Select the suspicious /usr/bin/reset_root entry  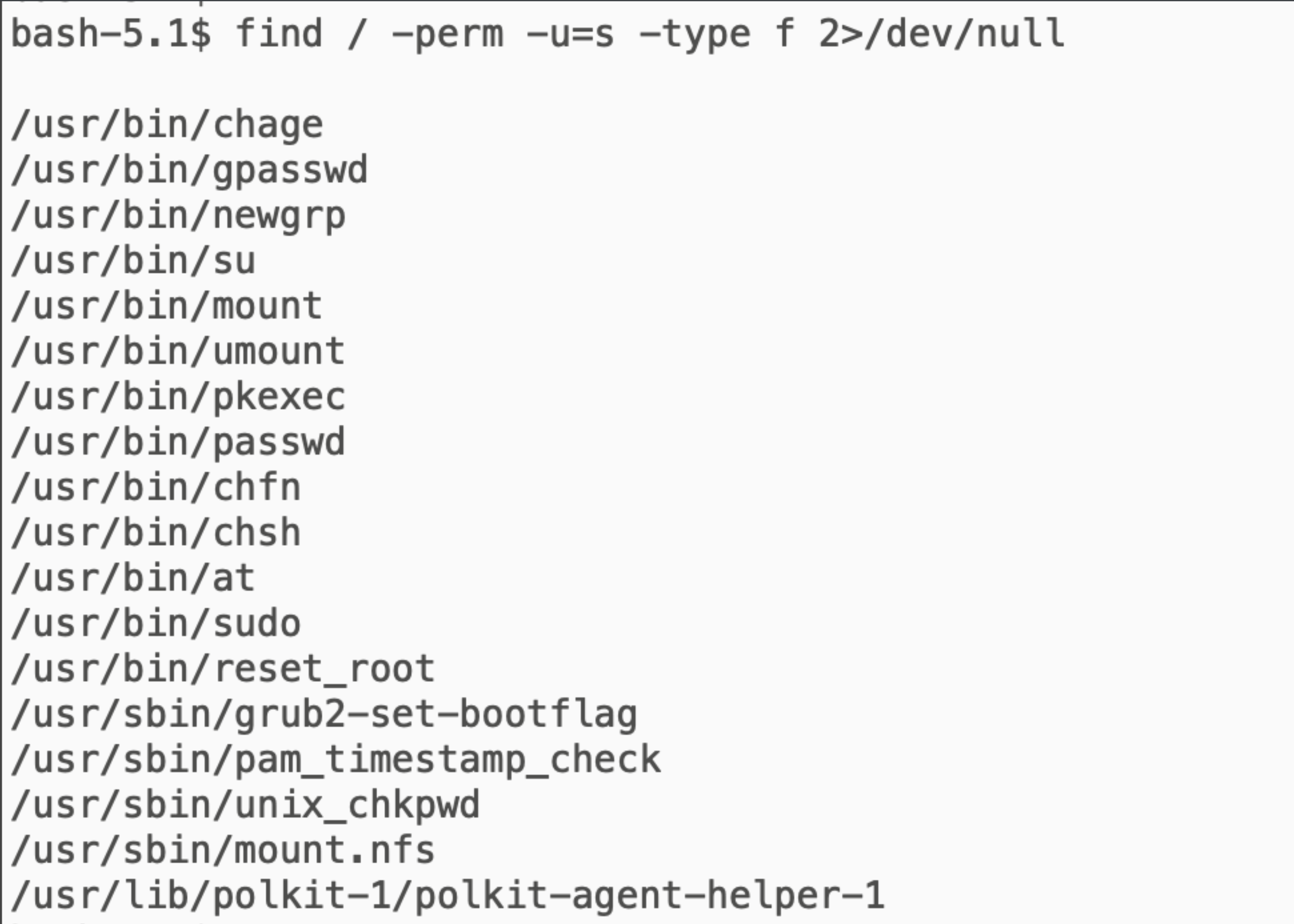coord(223,669)
